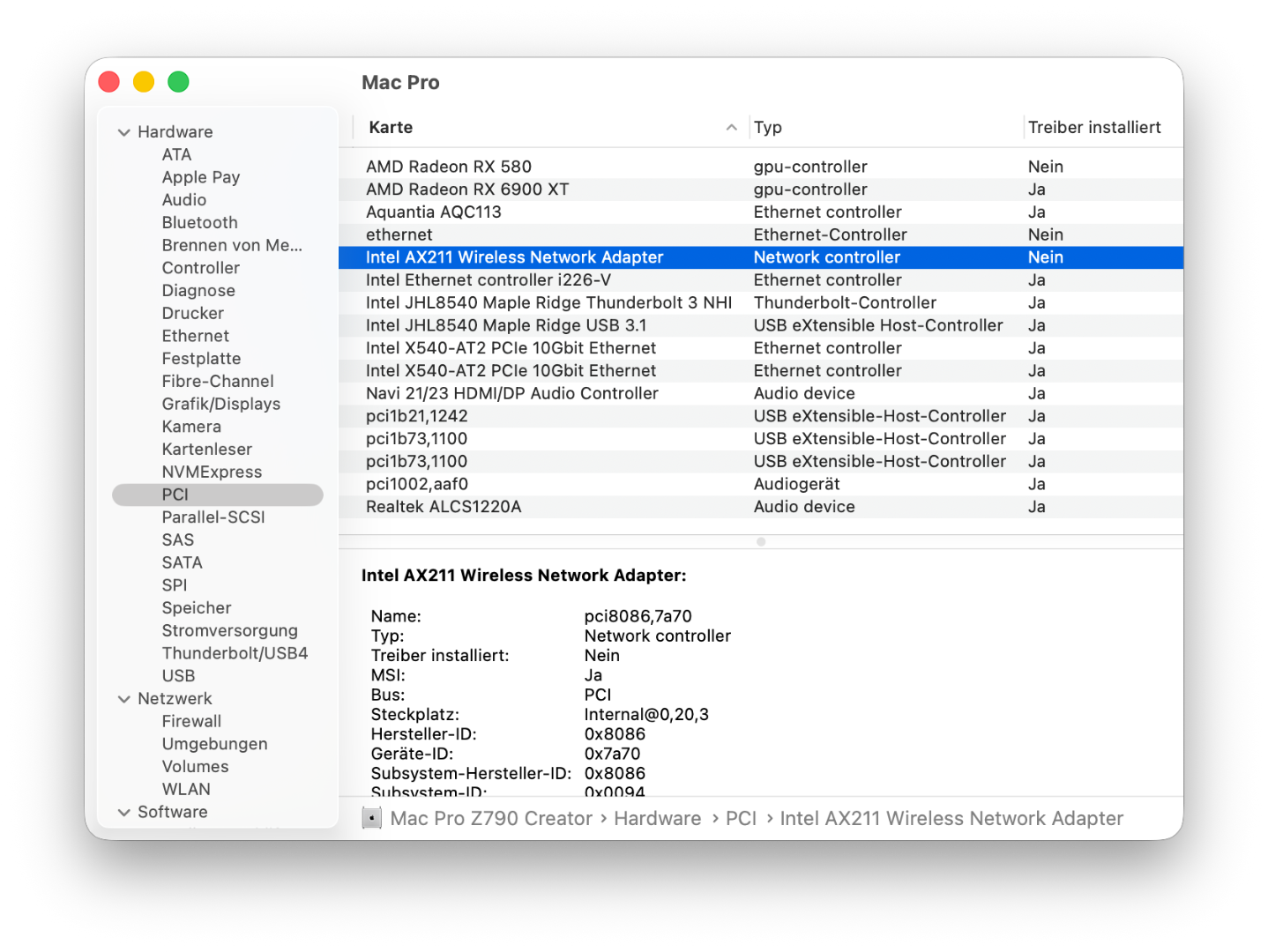This screenshot has width=1268, height=952.
Task: Collapse the Netzwerk section in sidebar
Action: point(123,699)
